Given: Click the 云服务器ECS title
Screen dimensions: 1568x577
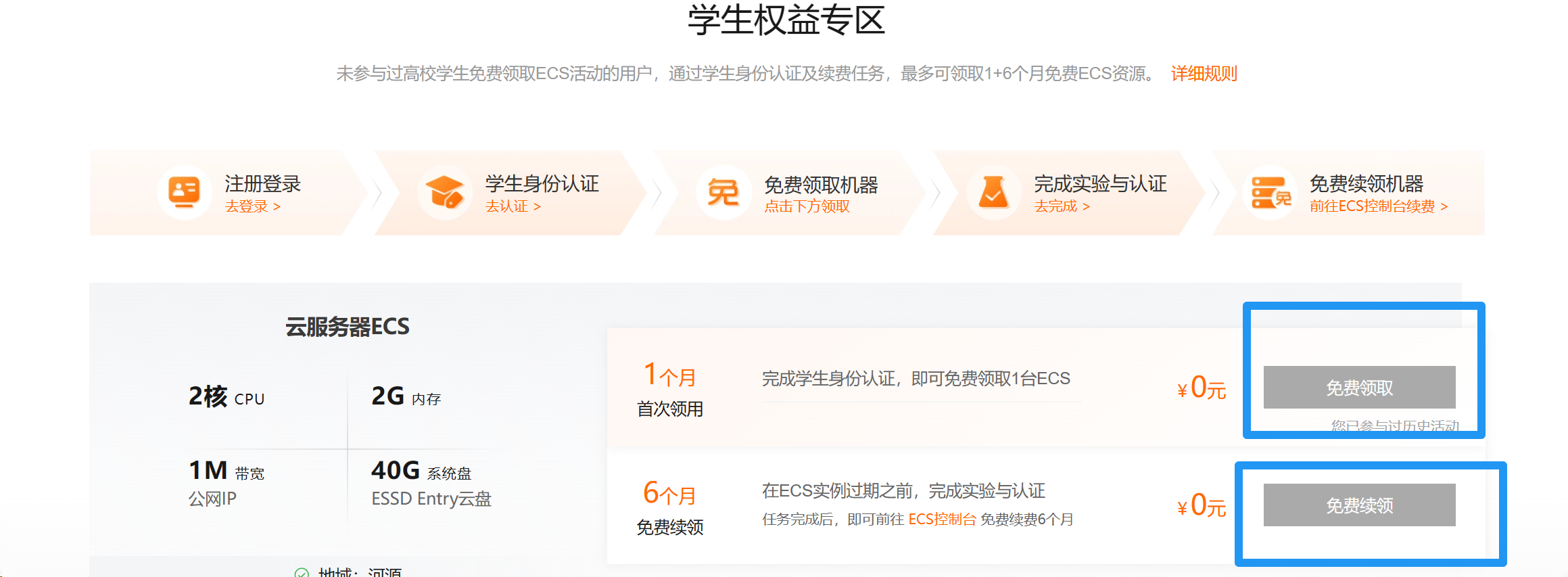Looking at the screenshot, I should pos(348,327).
